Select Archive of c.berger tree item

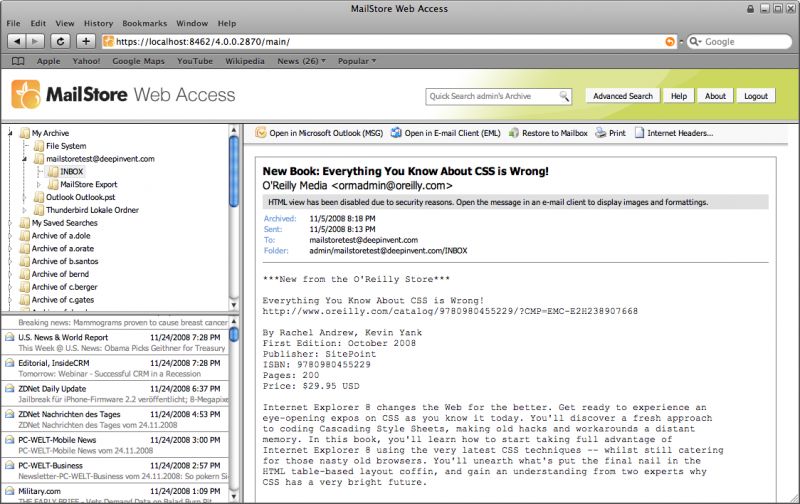click(x=64, y=287)
